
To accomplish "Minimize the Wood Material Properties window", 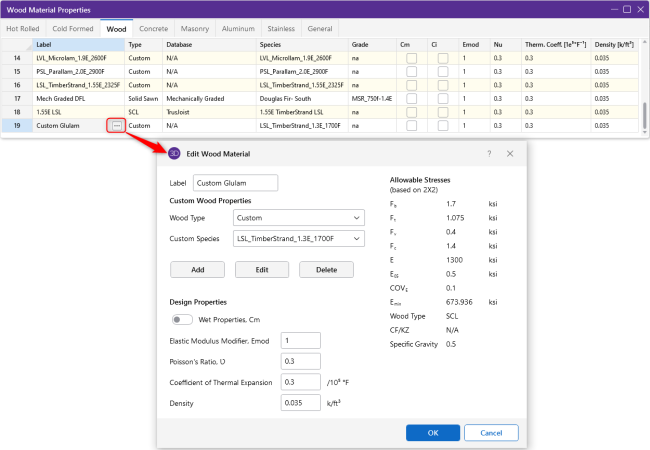I will coord(584,9).
